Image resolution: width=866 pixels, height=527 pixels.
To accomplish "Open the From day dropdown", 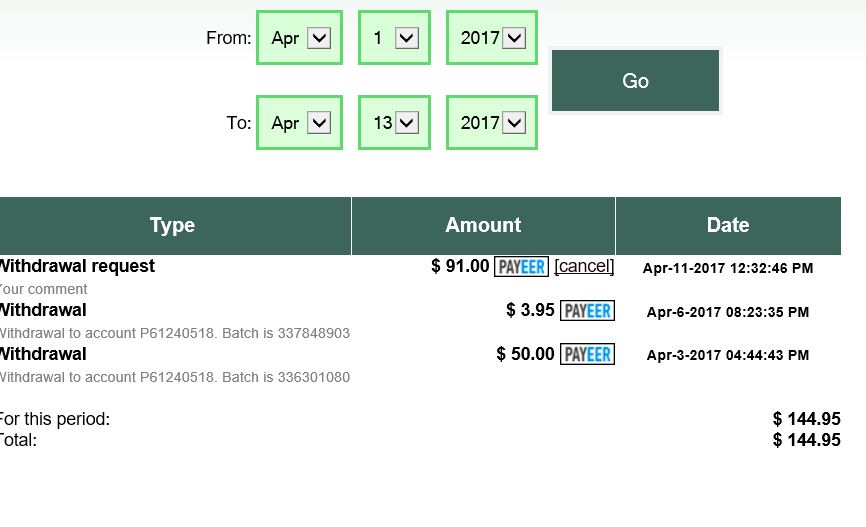I will coord(394,38).
